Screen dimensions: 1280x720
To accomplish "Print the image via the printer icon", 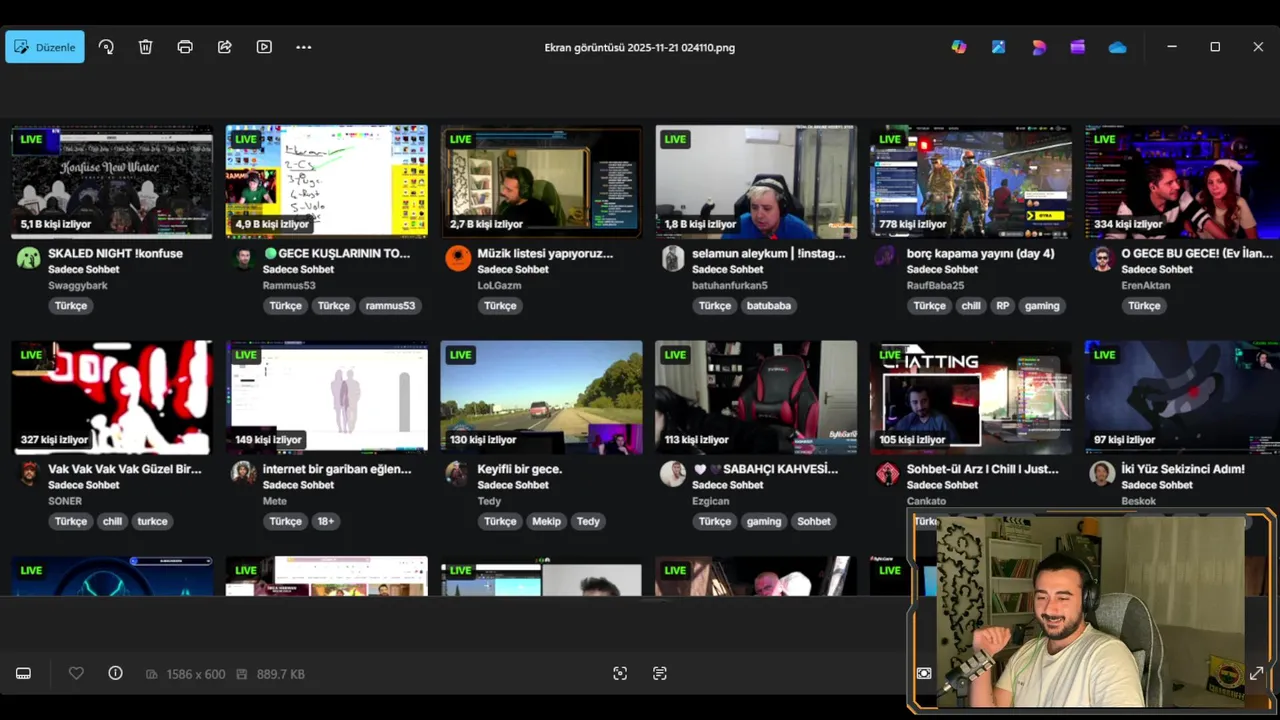I will coord(185,47).
